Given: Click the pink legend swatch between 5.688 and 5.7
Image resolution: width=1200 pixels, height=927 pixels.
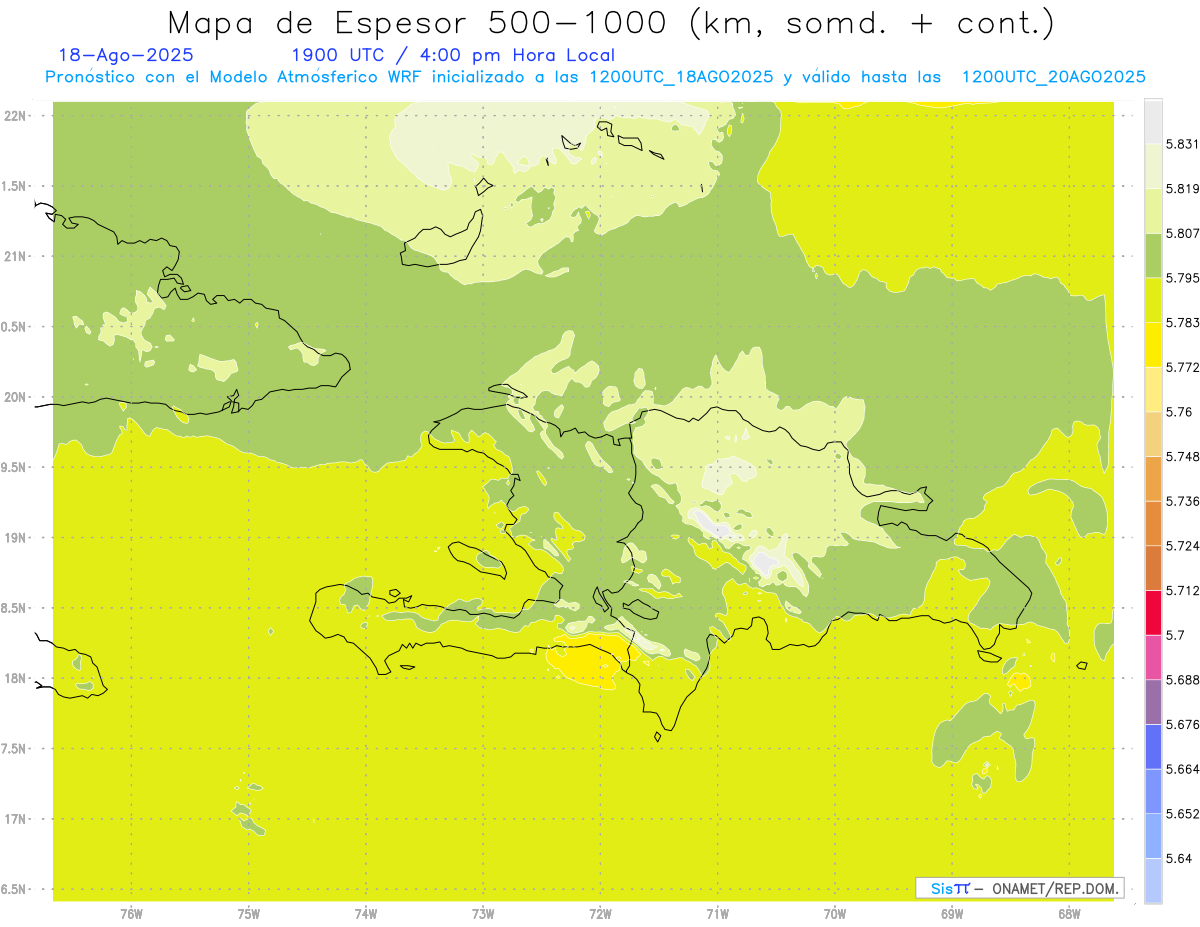Looking at the screenshot, I should pyautogui.click(x=1153, y=657).
